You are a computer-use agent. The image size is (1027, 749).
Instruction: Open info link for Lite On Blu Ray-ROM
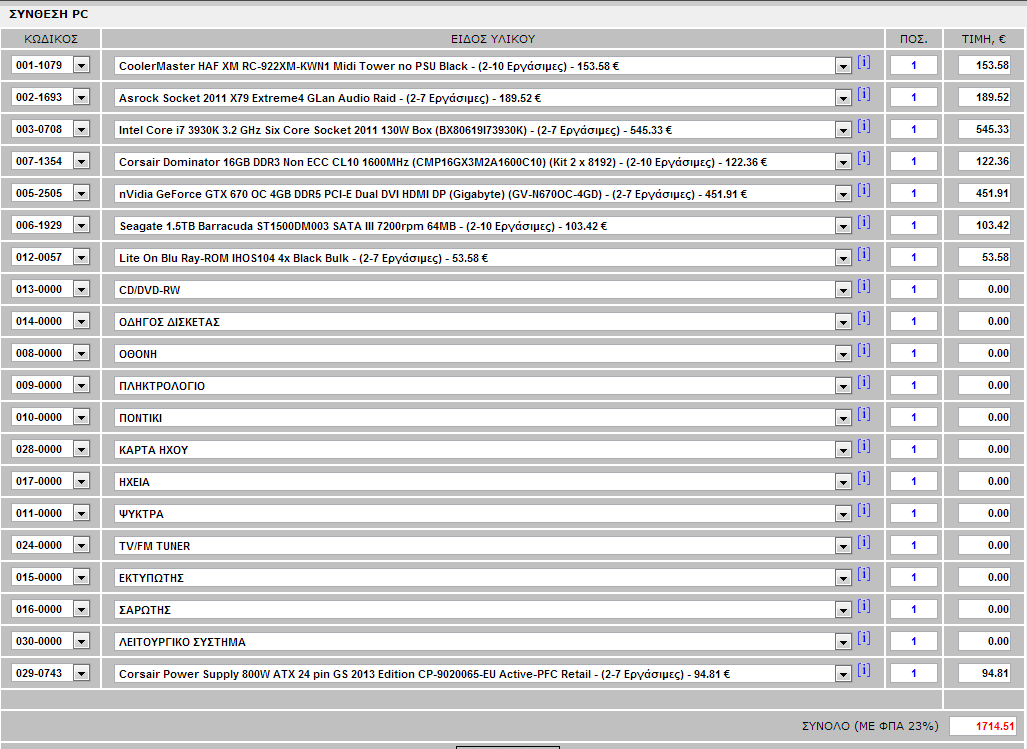pos(864,255)
